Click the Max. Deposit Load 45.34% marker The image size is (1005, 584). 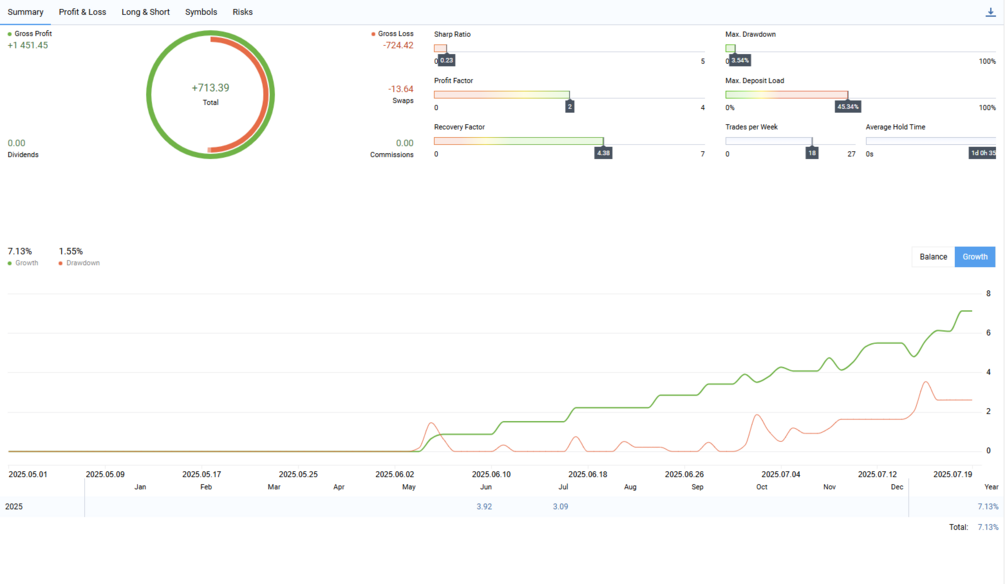click(x=848, y=107)
